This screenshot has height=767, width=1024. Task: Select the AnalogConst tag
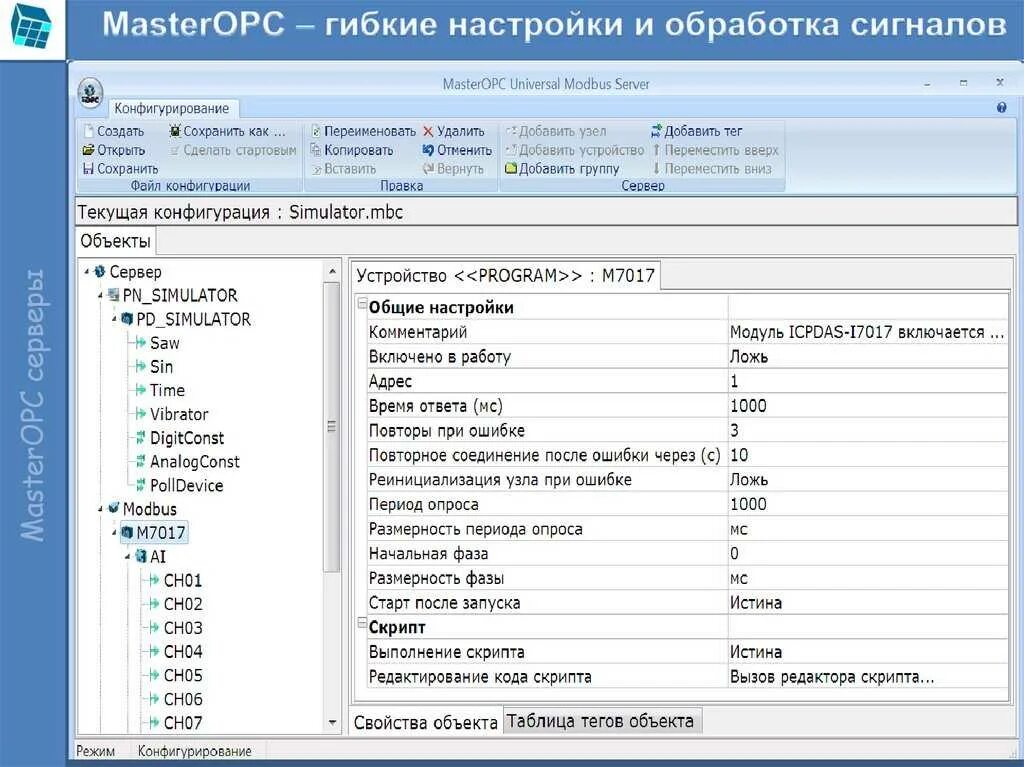(x=195, y=461)
